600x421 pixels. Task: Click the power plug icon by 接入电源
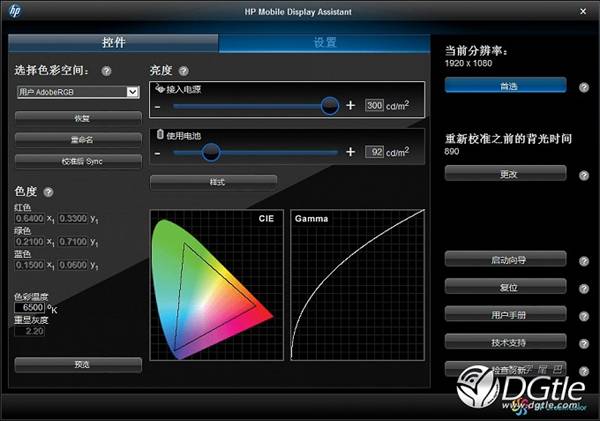point(160,89)
